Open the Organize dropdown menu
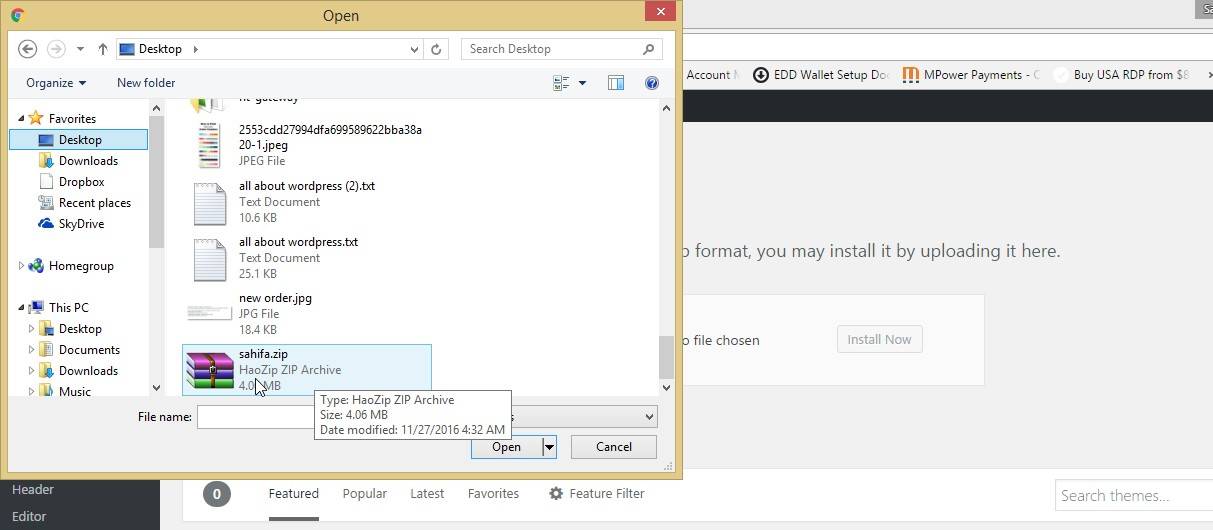 [56, 83]
